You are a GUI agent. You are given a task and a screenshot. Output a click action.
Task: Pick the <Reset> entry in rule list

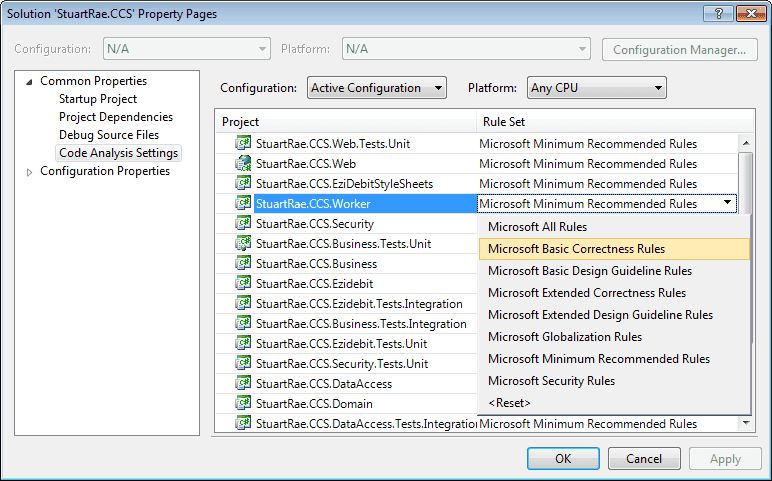tap(509, 403)
